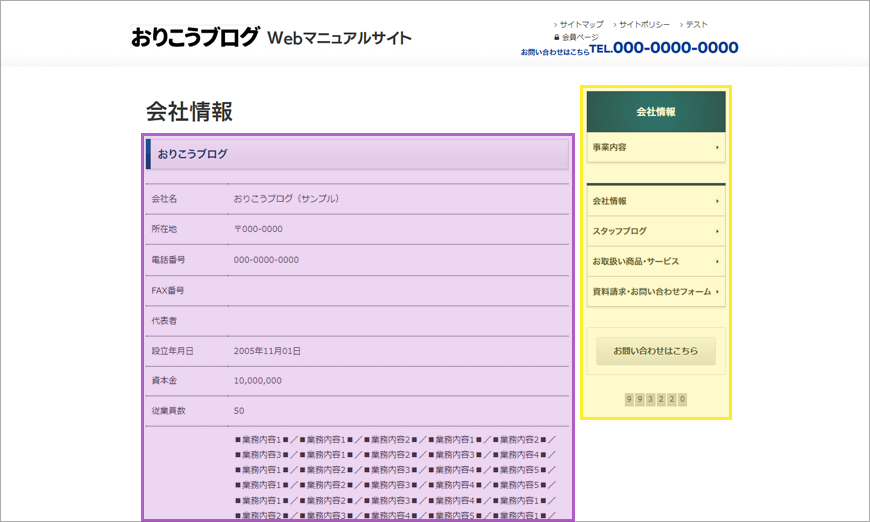
Task: Click the green 会社情報 sidebar header
Action: [x=656, y=111]
